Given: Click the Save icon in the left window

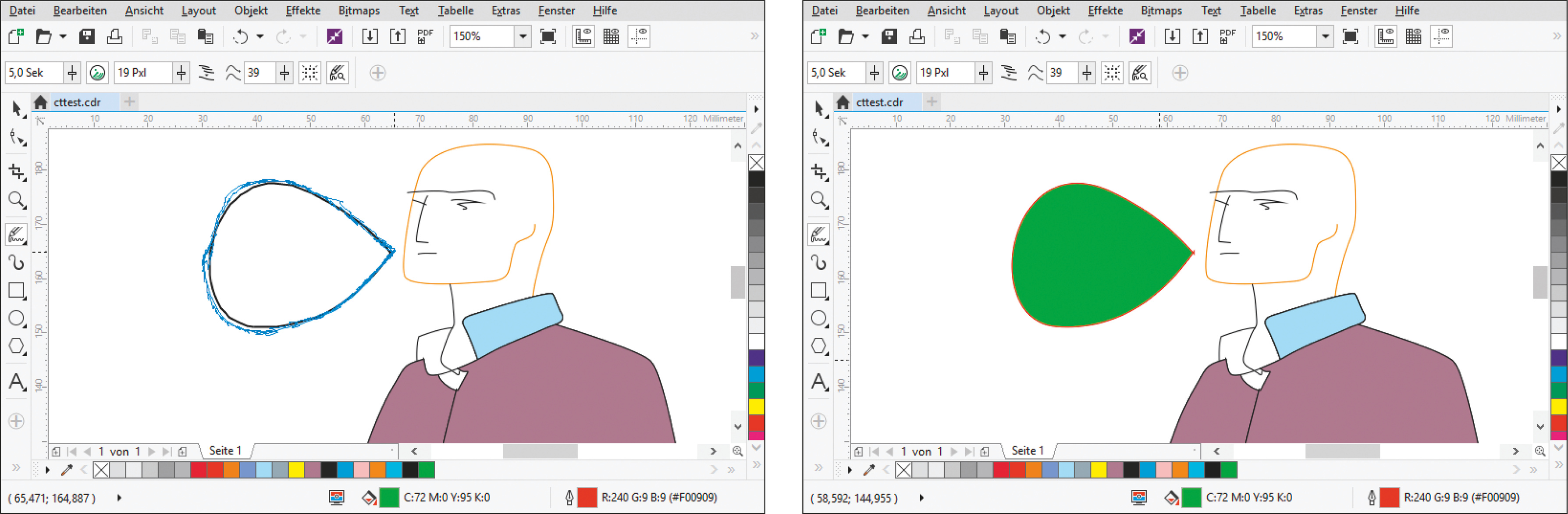Looking at the screenshot, I should click(x=87, y=36).
